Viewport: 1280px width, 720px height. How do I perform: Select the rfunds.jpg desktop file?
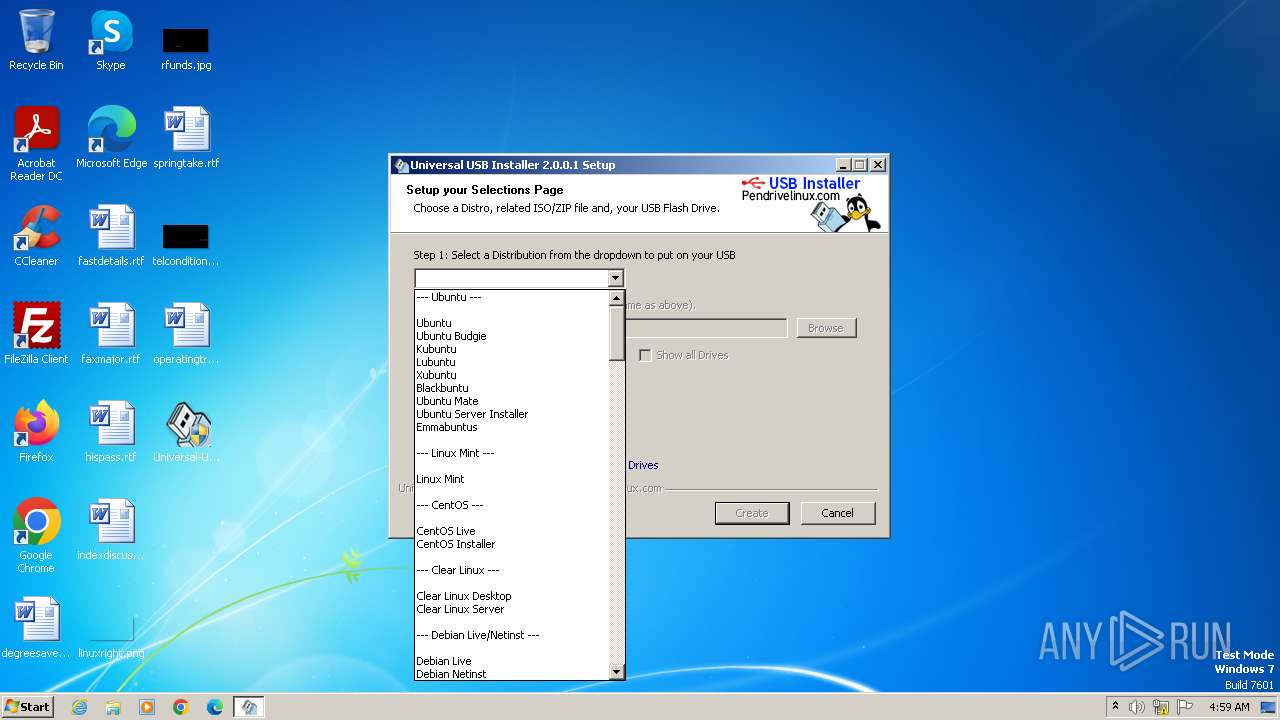[186, 48]
